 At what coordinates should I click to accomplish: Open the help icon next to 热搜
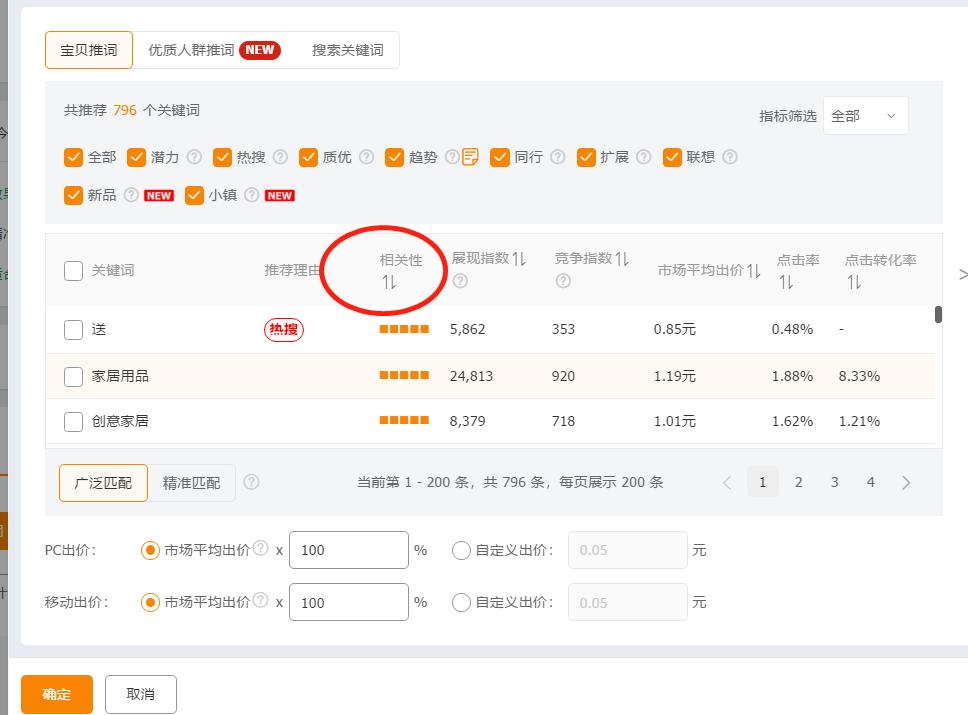point(280,157)
